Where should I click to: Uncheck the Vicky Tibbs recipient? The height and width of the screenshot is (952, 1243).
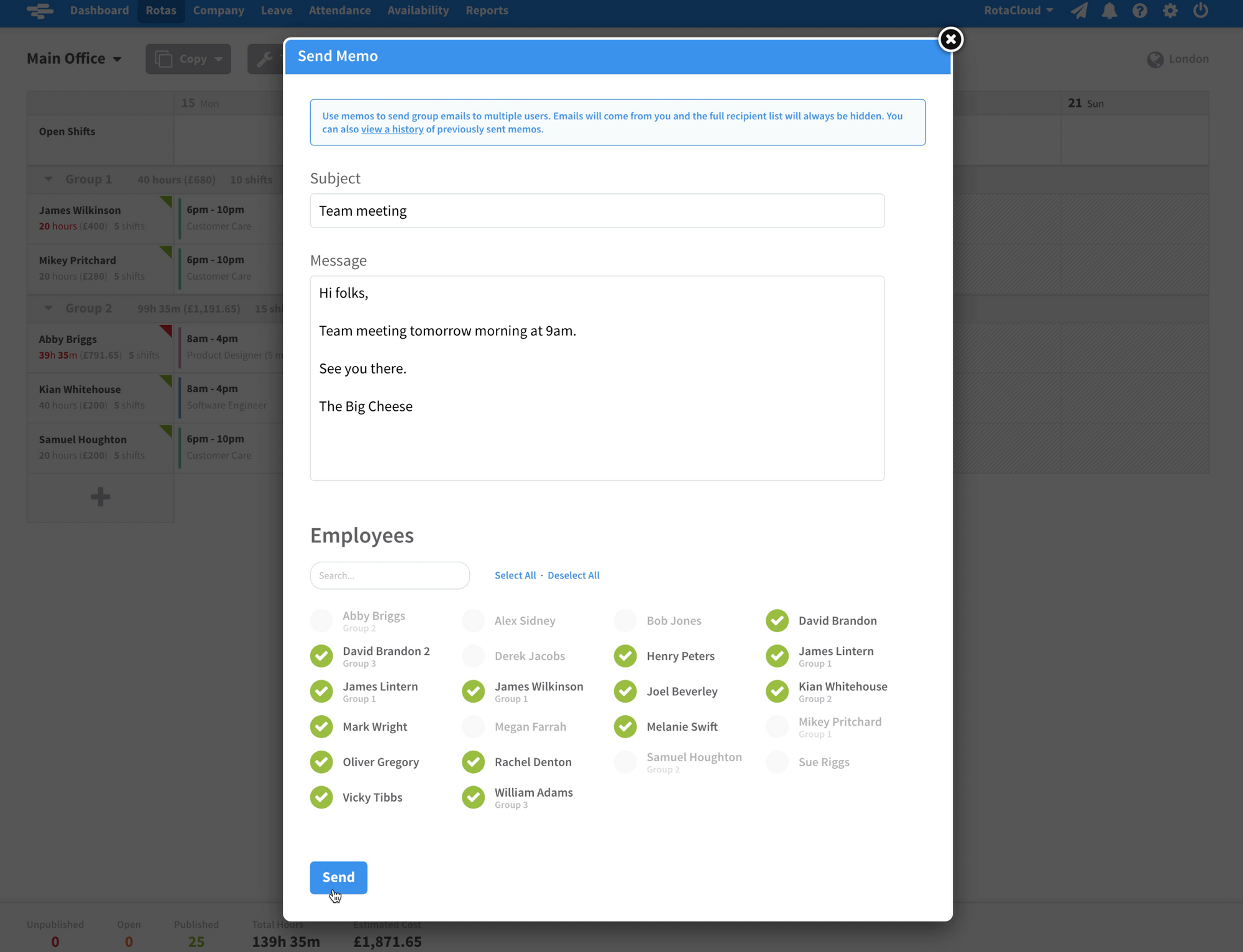[321, 797]
